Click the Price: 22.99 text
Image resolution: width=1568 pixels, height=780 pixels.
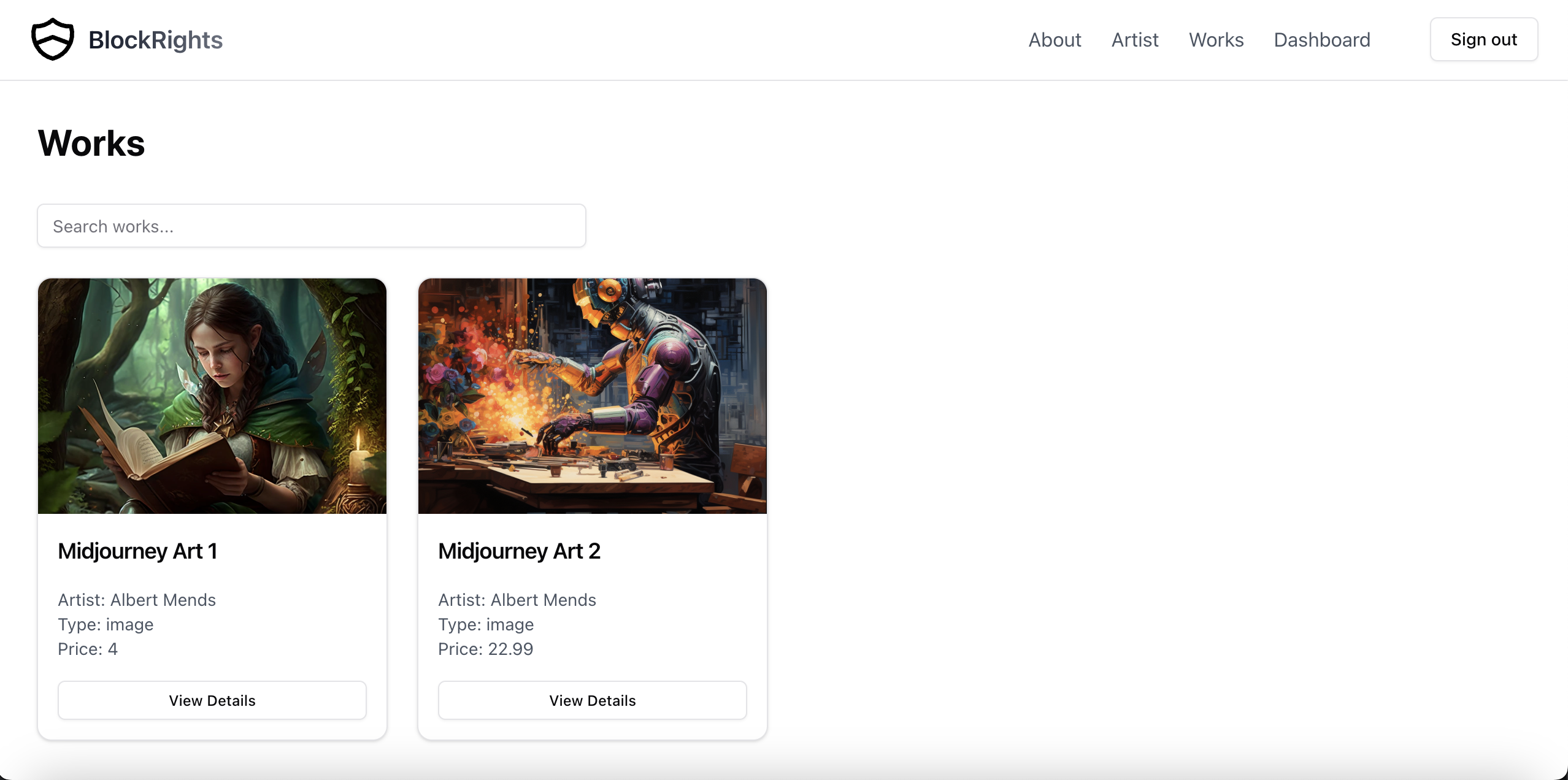485,649
